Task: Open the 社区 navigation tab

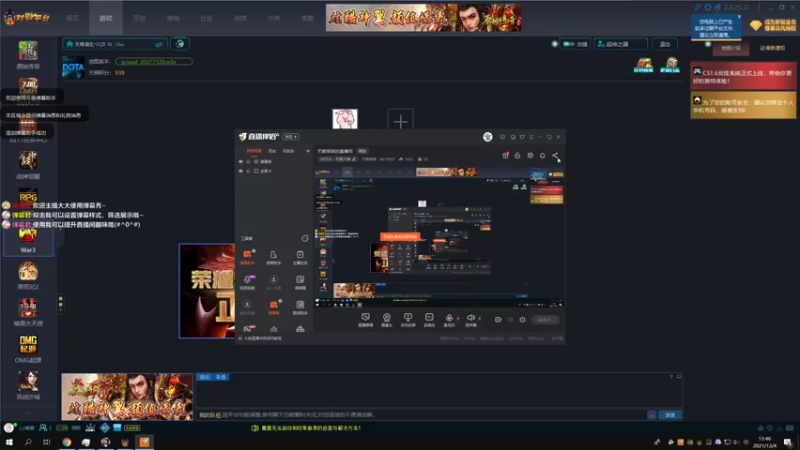Action: (207, 18)
